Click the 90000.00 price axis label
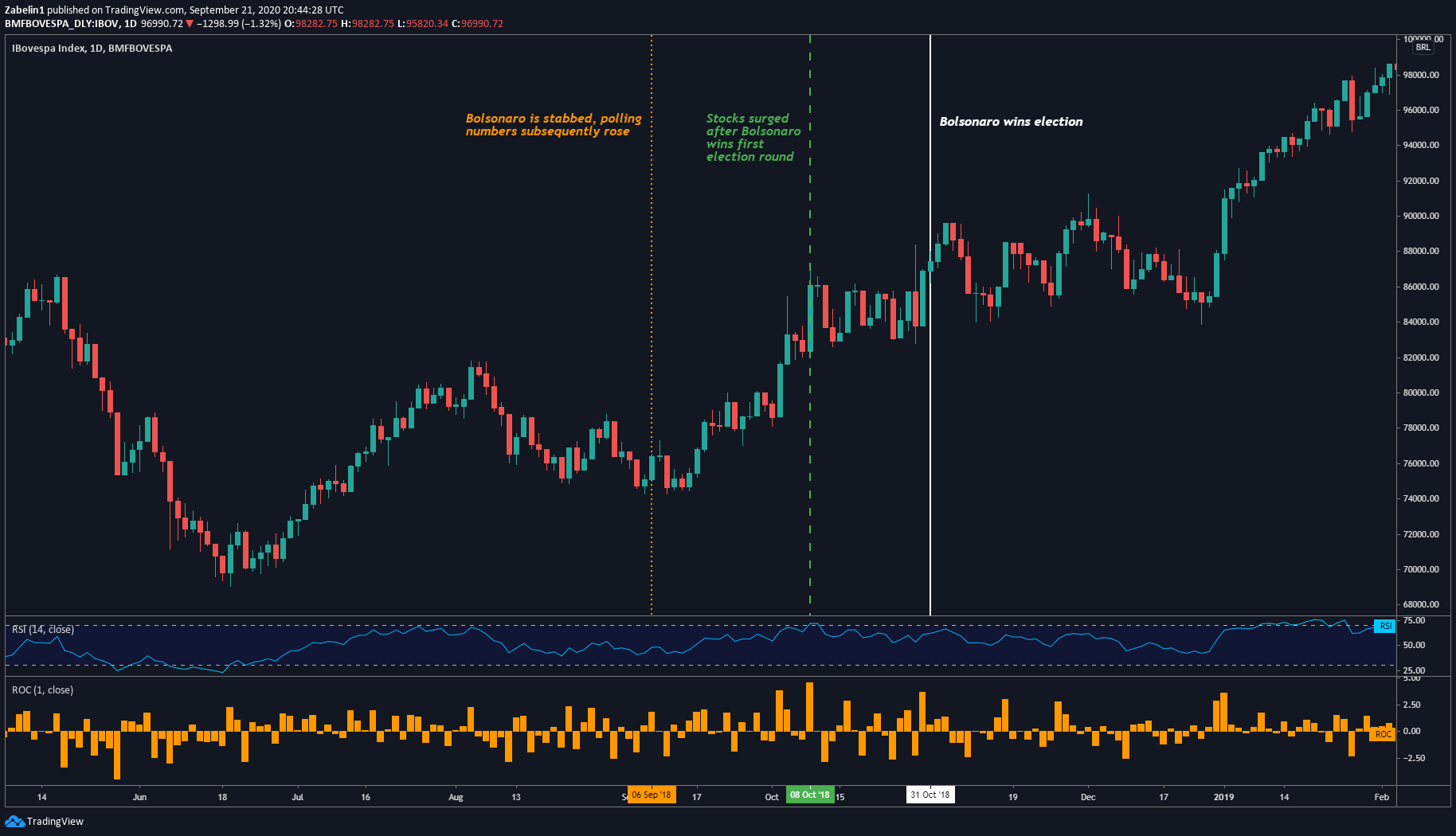The width and height of the screenshot is (1456, 836). pyautogui.click(x=1421, y=216)
